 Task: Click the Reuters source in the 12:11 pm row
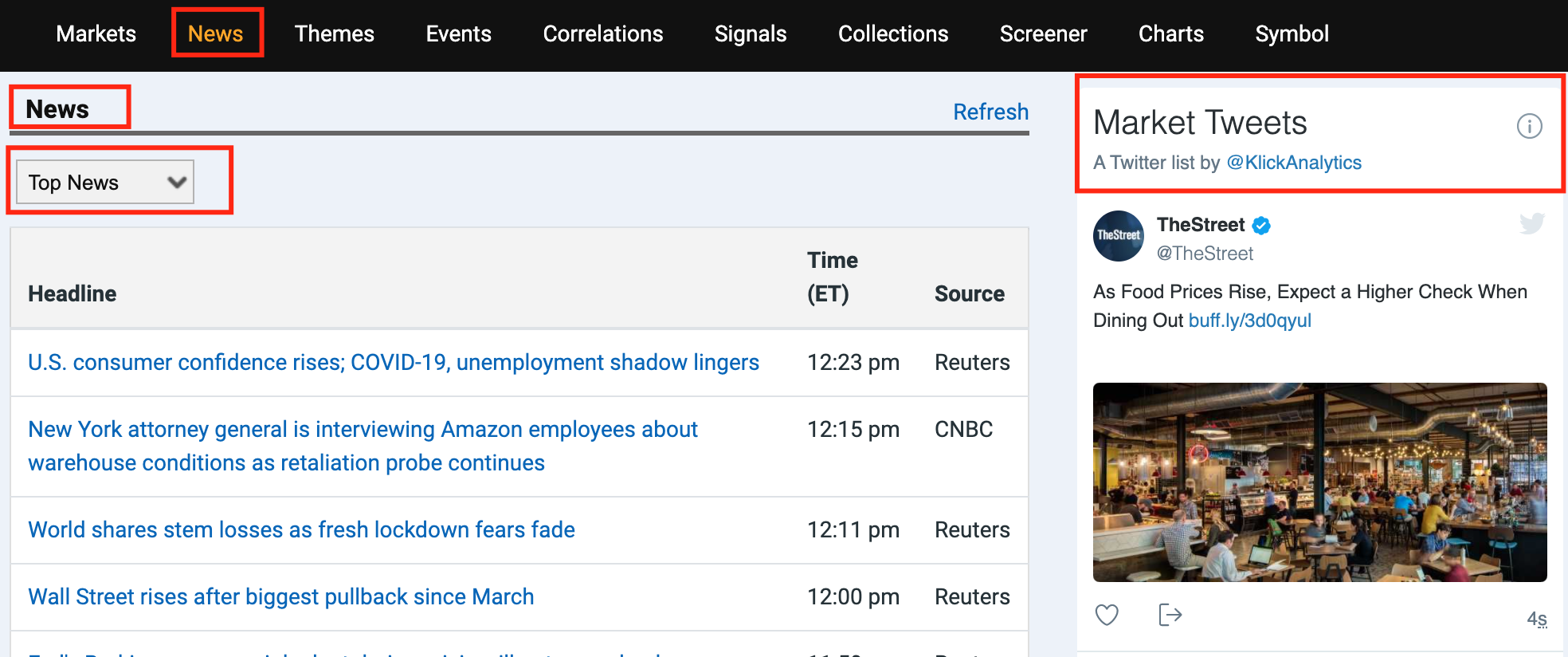click(972, 529)
